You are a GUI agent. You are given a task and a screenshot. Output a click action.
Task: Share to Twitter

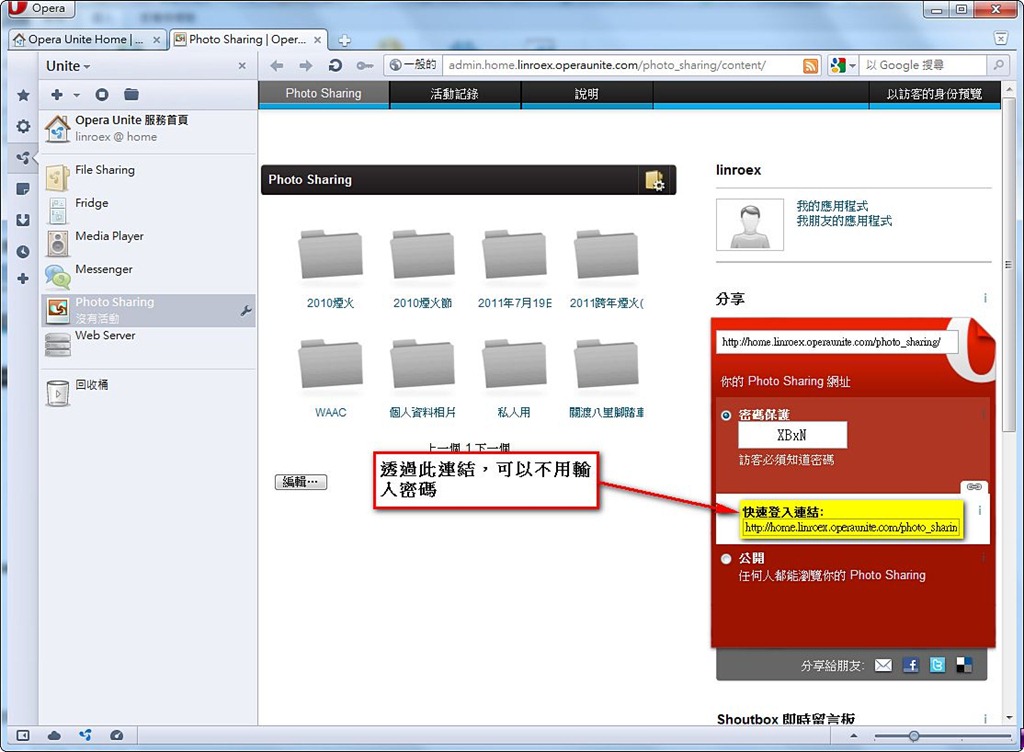coord(937,665)
